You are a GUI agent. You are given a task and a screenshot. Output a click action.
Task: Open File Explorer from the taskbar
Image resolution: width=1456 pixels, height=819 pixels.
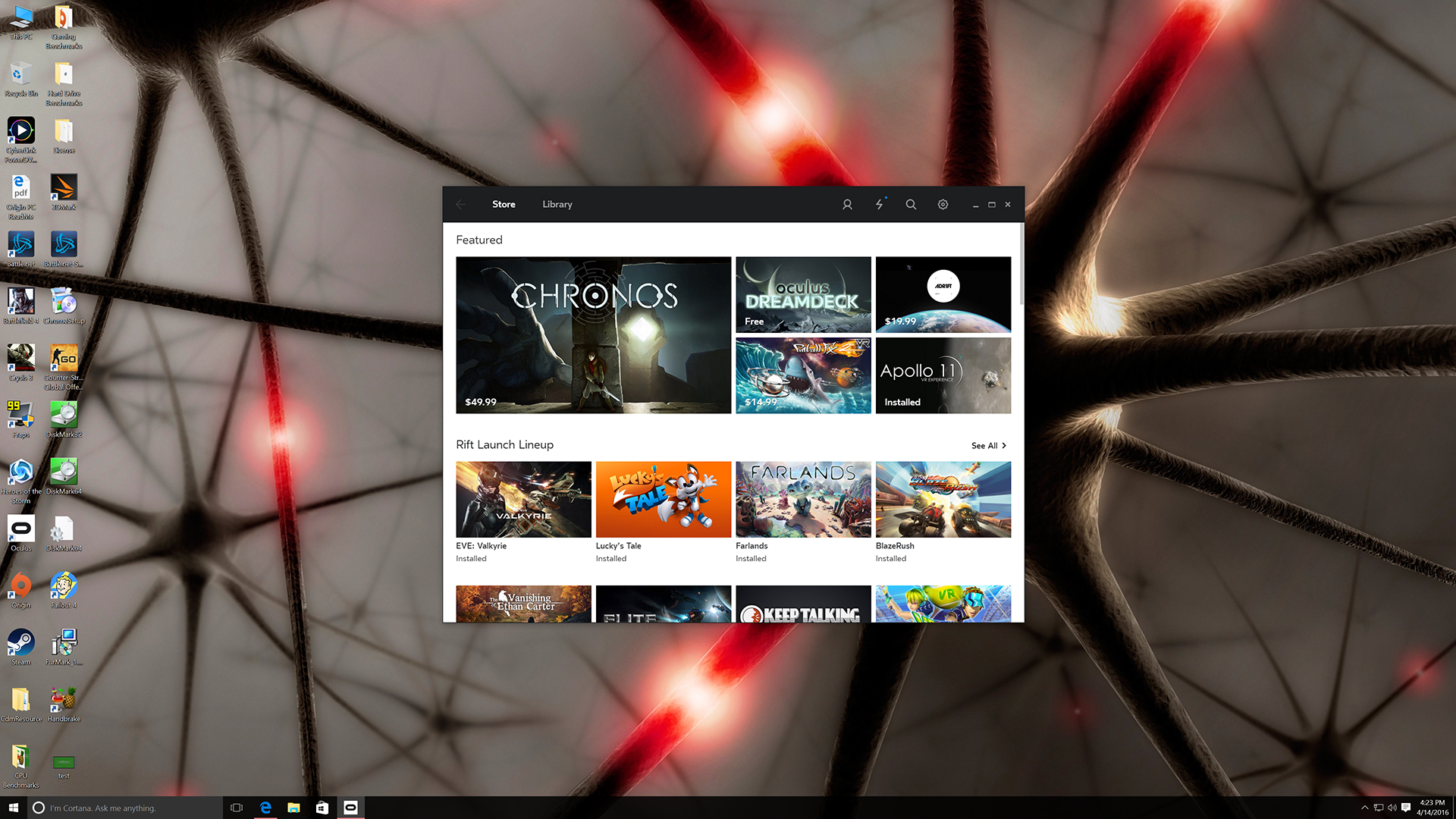coord(293,808)
